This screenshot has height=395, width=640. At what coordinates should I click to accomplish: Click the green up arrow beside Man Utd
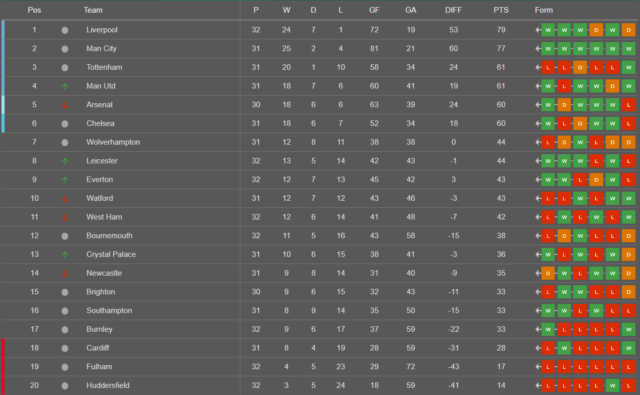(64, 86)
